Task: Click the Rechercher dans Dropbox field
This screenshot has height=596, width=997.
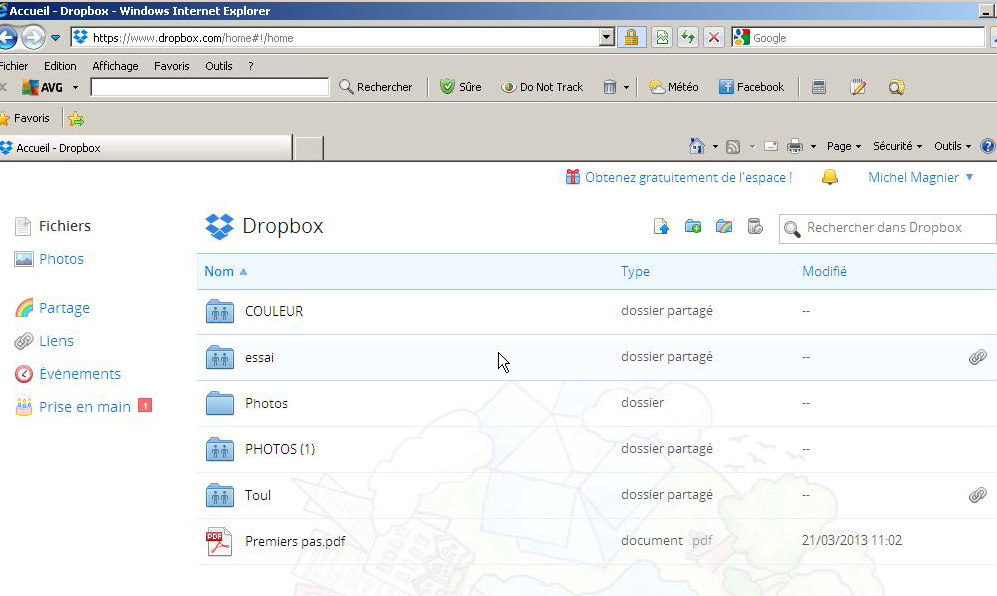Action: pos(888,228)
